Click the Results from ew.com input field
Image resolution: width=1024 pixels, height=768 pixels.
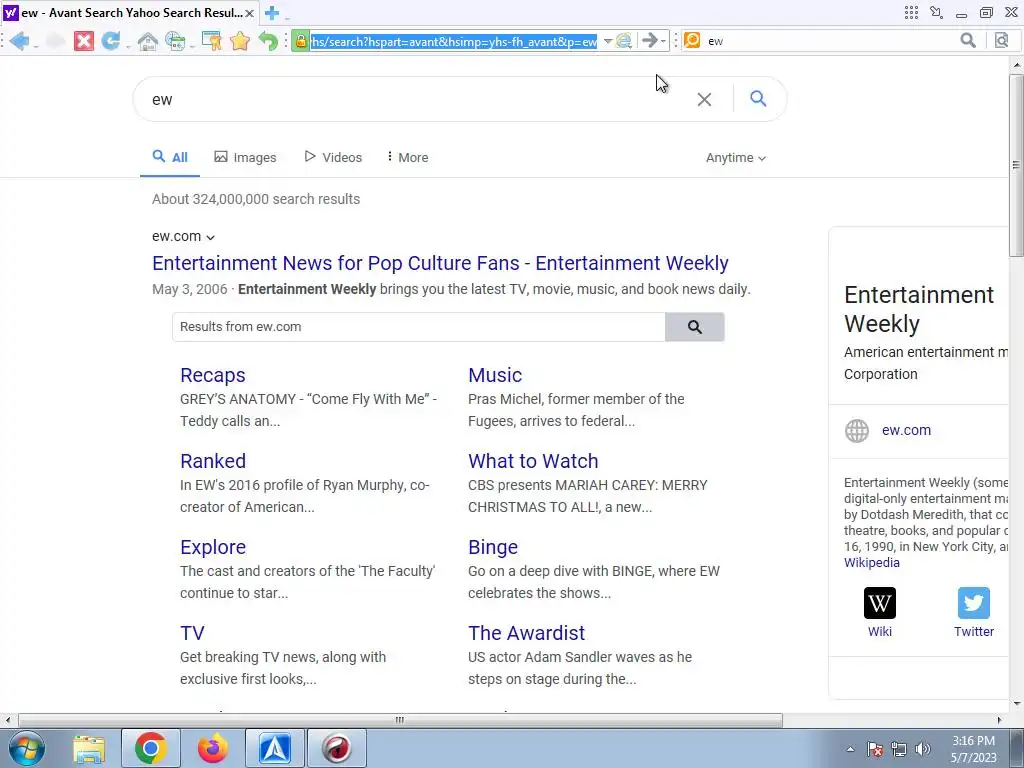419,327
